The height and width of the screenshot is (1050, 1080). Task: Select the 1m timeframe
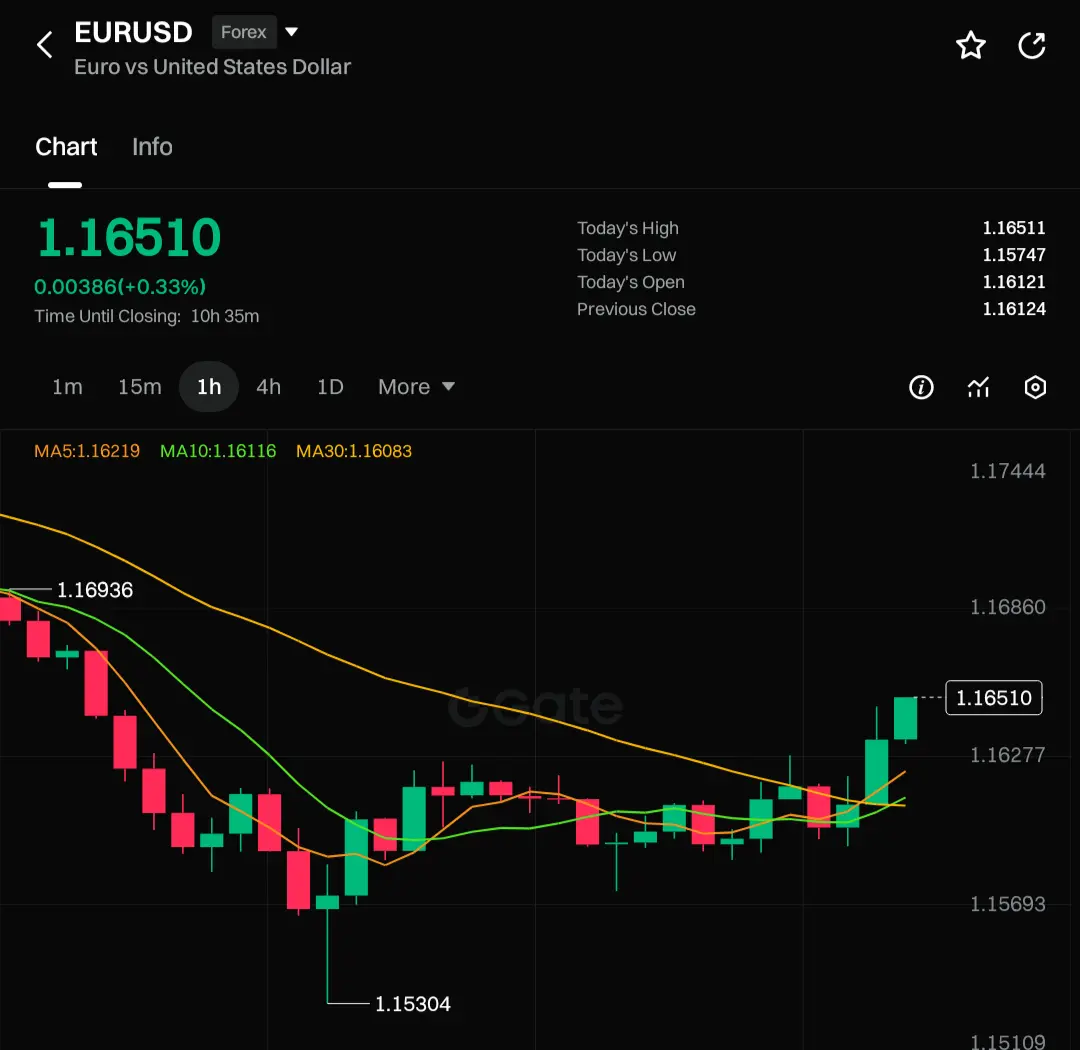pyautogui.click(x=68, y=387)
